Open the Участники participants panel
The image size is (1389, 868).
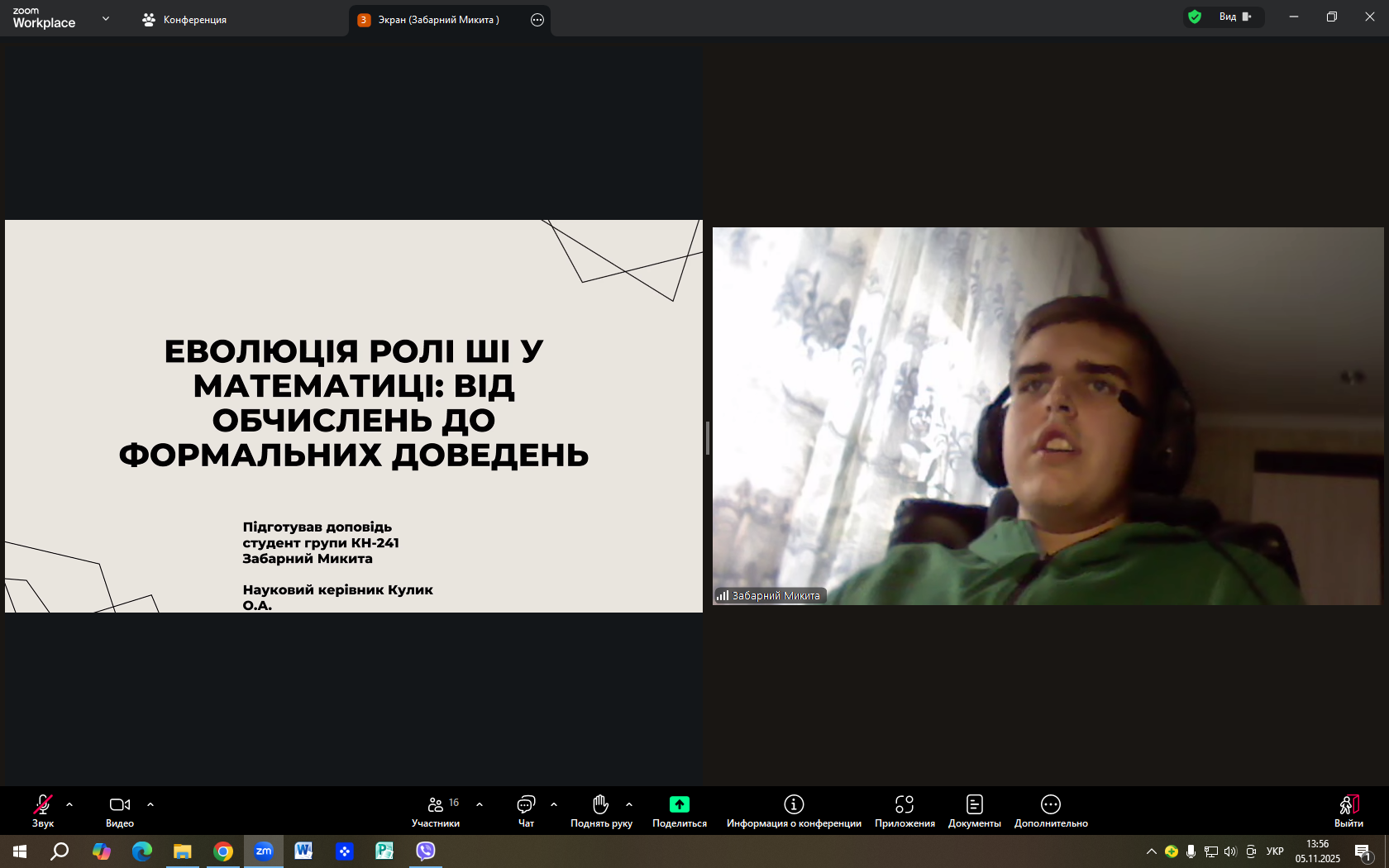(436, 810)
